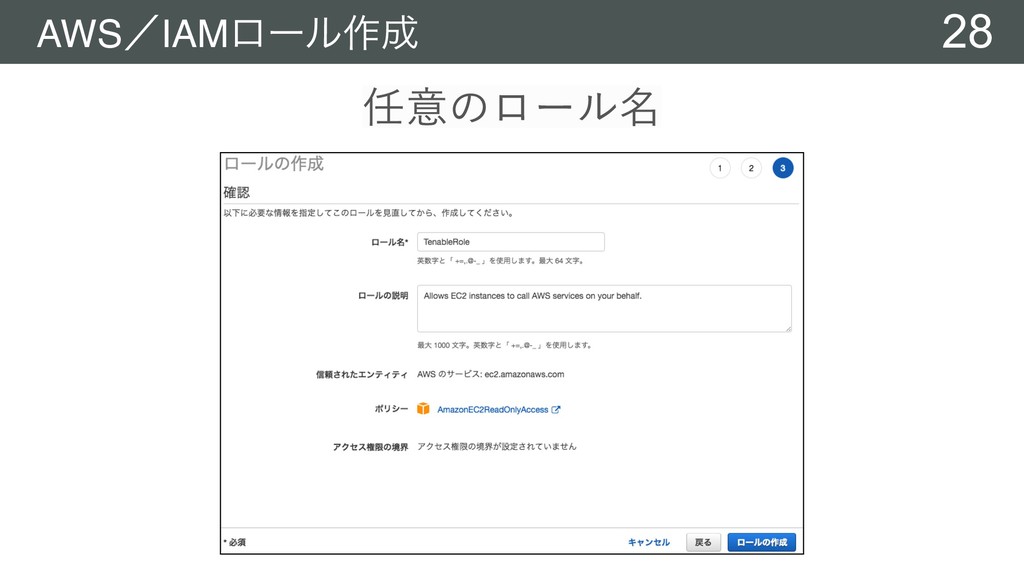Viewport: 1024px width, 576px height.
Task: Click the slide title 任意のロール名
Action: click(511, 106)
